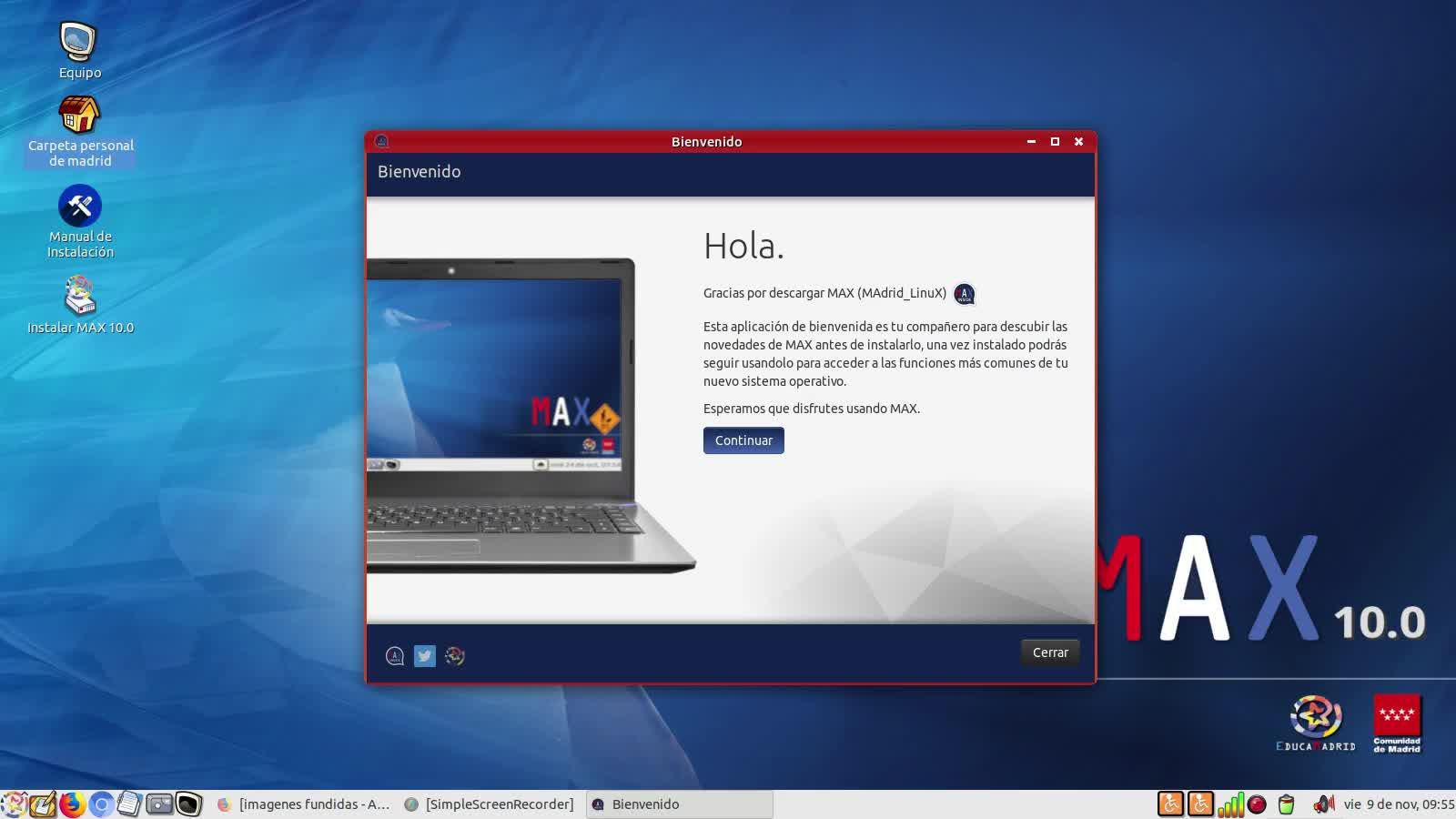Open the green trash tray icon
Screen dimensions: 1456x819
[x=1286, y=804]
